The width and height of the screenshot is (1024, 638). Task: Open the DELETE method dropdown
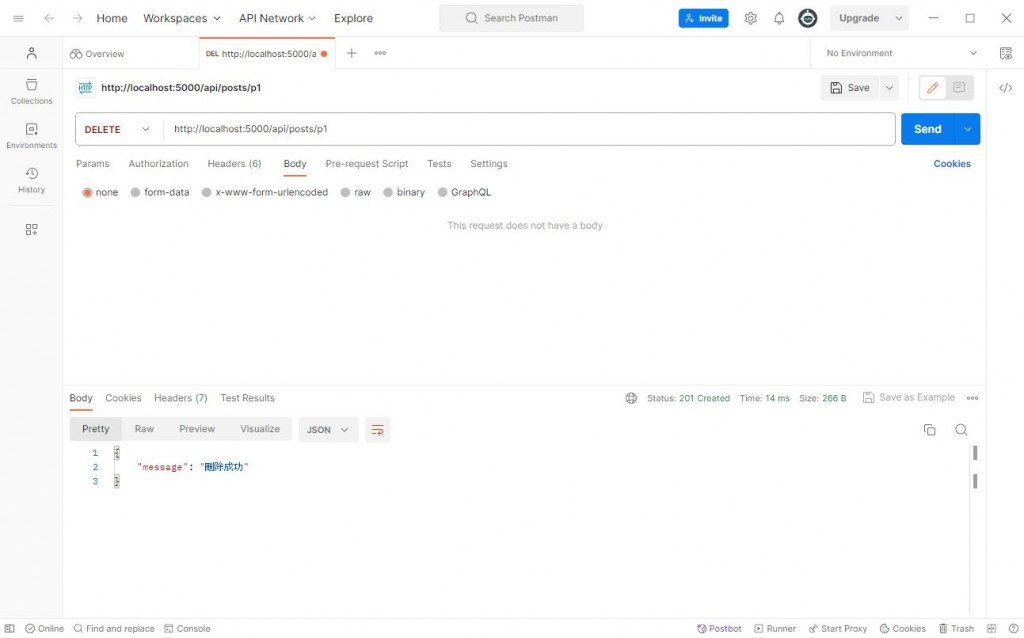point(117,129)
